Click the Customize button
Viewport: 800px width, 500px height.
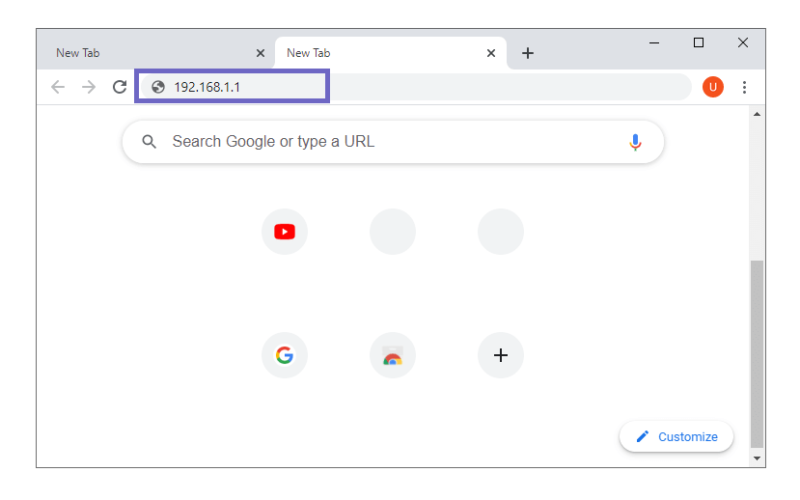coord(677,437)
